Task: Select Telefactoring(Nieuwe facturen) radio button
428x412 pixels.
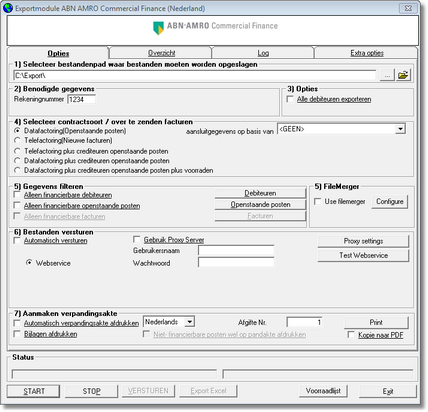Action: (x=17, y=140)
